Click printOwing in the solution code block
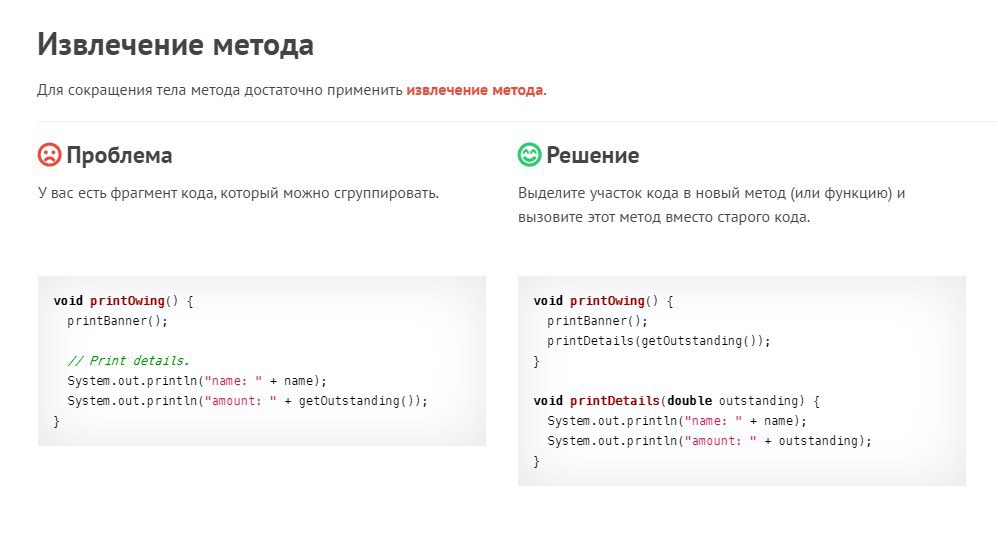This screenshot has width=998, height=541. click(605, 300)
